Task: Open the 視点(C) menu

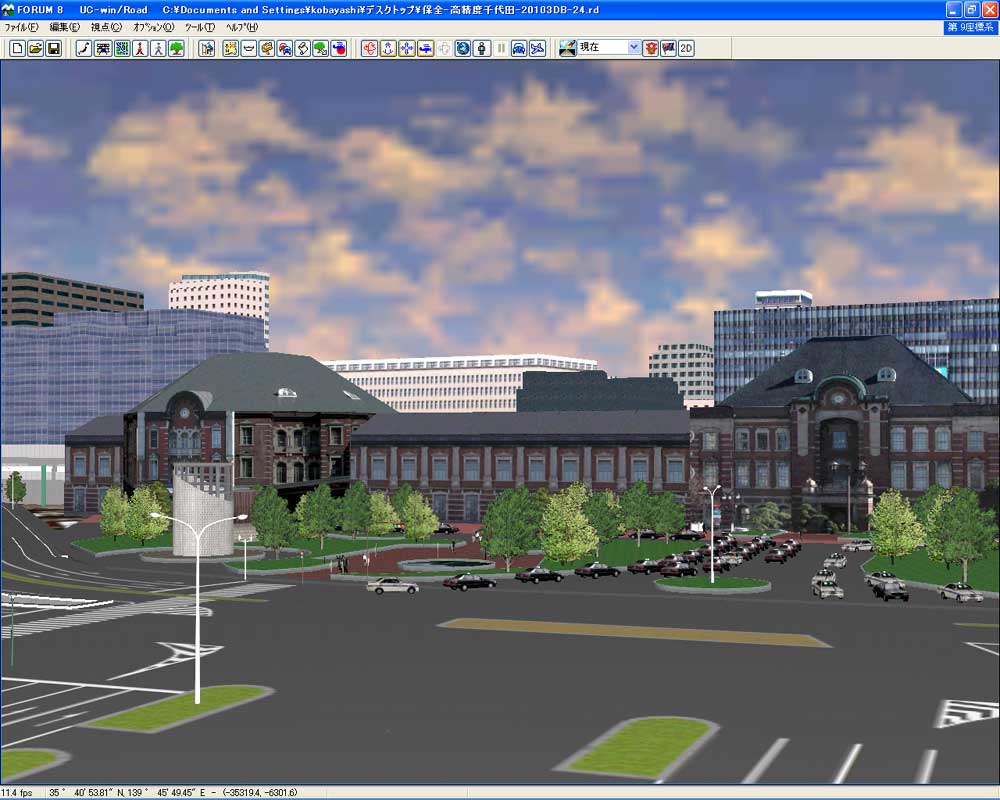Action: [x=106, y=27]
